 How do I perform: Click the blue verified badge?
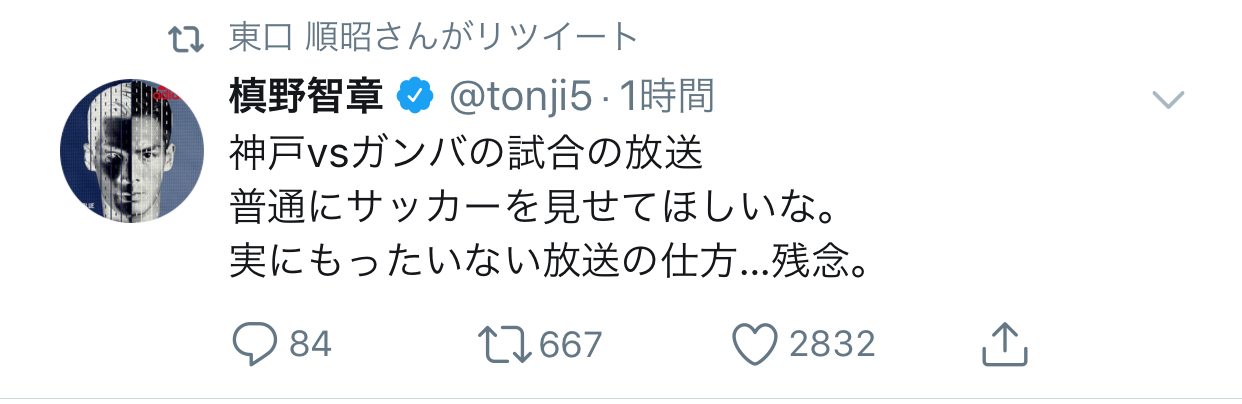pyautogui.click(x=414, y=97)
